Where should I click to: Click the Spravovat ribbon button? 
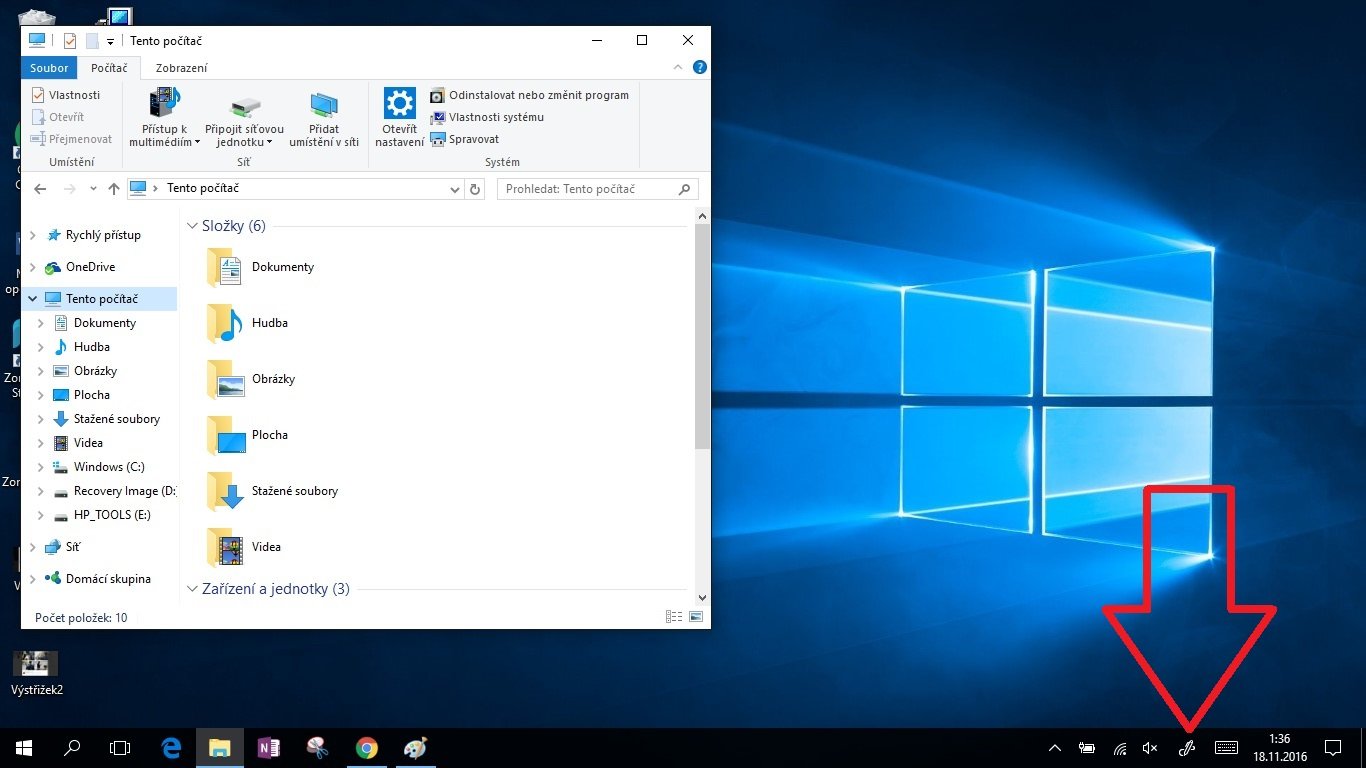coord(464,139)
